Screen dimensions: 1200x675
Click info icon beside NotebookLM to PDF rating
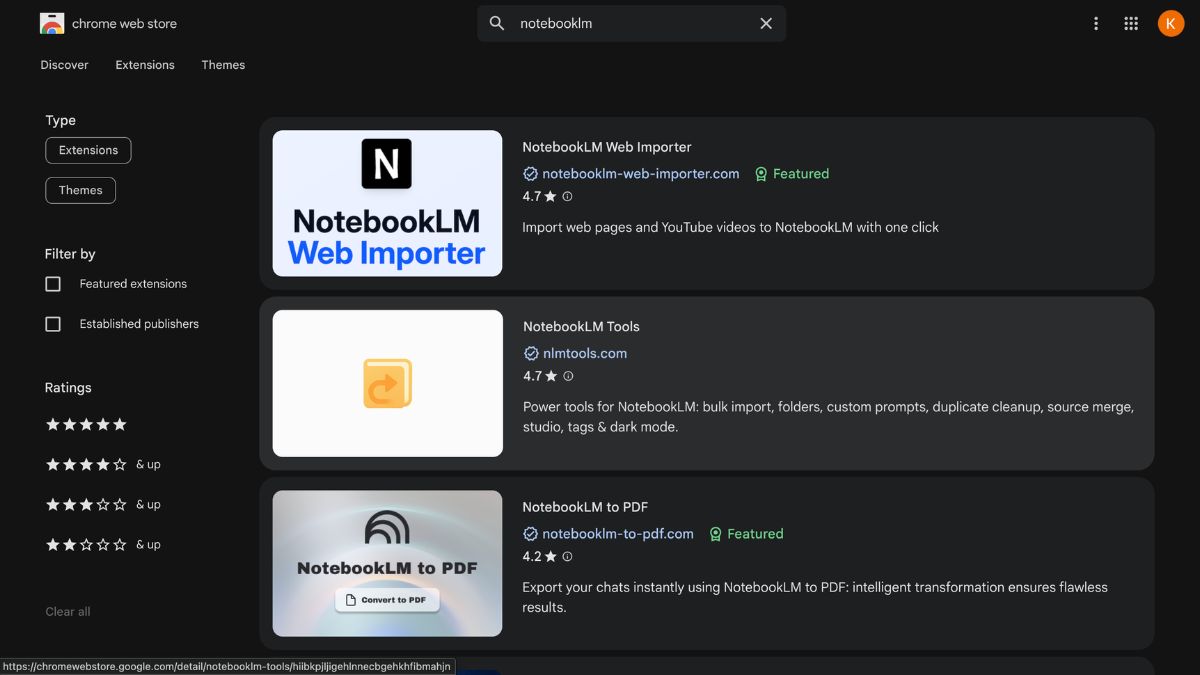point(567,557)
